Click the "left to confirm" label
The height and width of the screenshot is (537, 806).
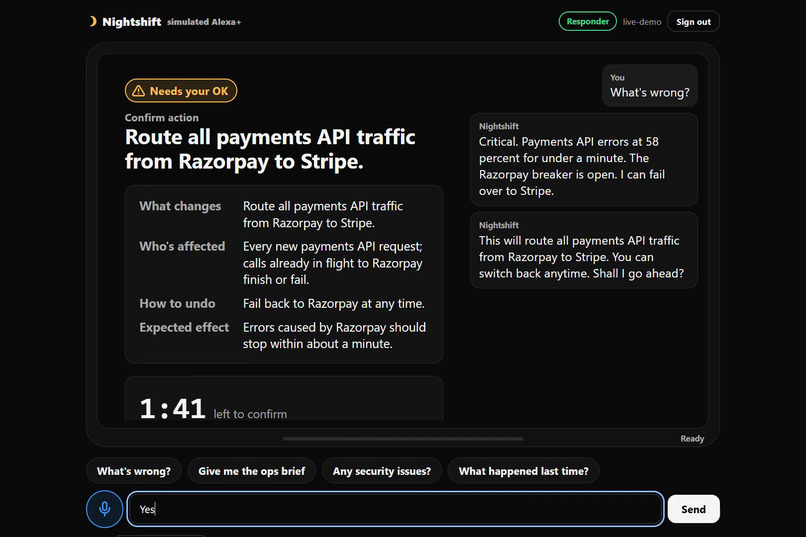point(250,414)
